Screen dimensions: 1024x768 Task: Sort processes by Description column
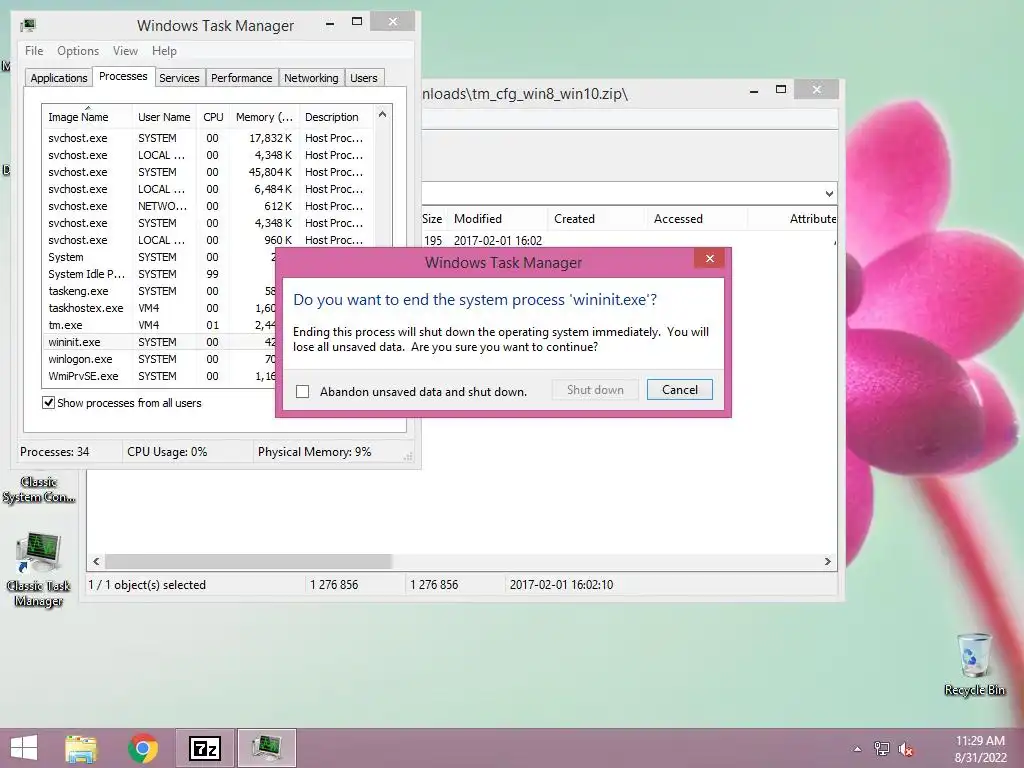pos(336,117)
